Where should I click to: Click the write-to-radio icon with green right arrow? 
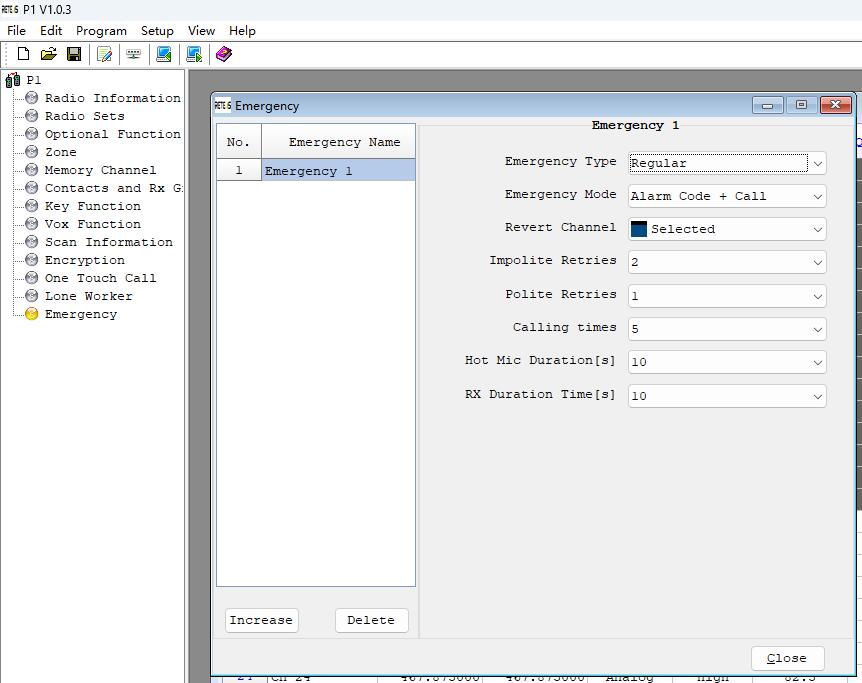194,54
